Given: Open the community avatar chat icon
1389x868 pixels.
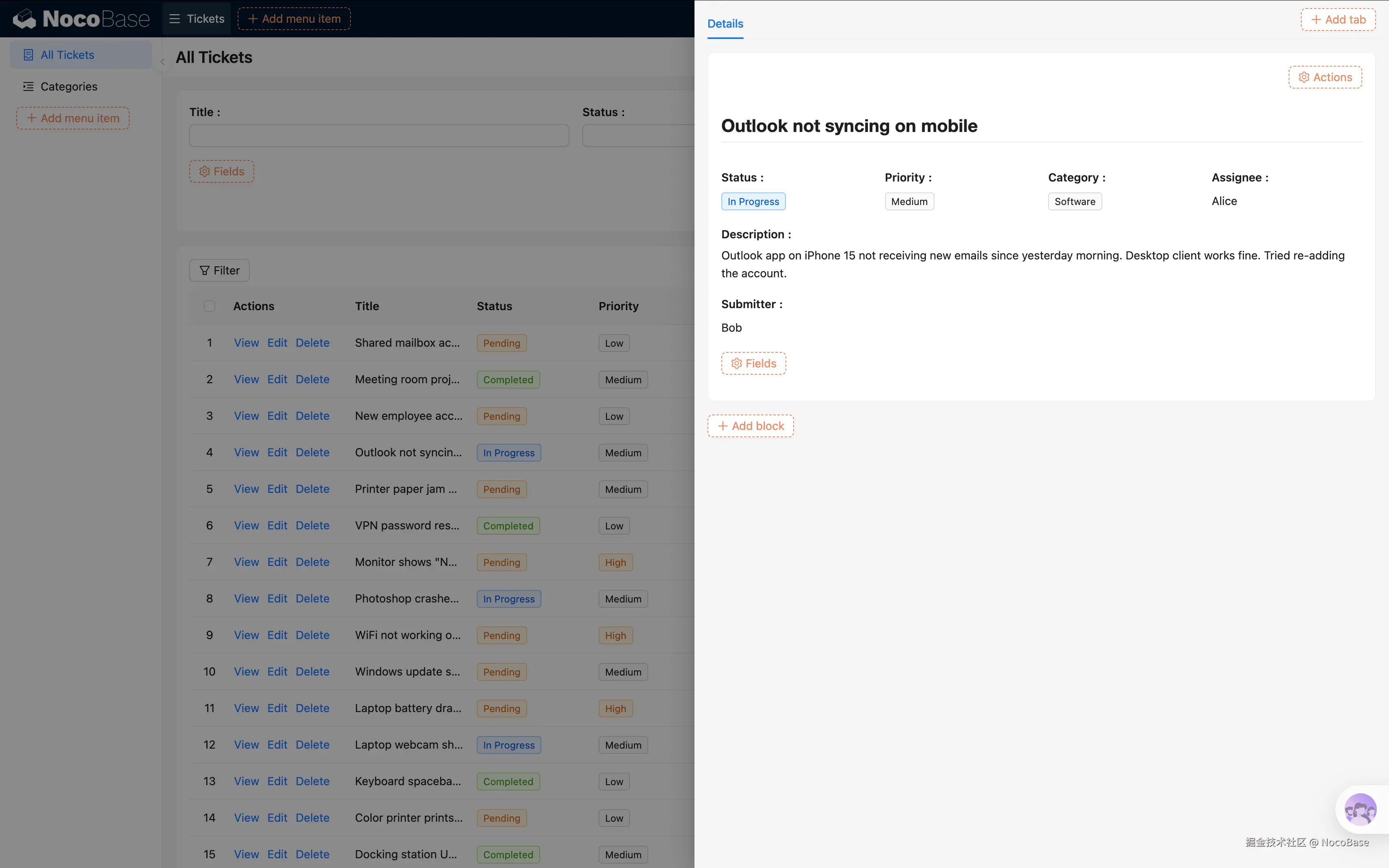Looking at the screenshot, I should tap(1360, 810).
